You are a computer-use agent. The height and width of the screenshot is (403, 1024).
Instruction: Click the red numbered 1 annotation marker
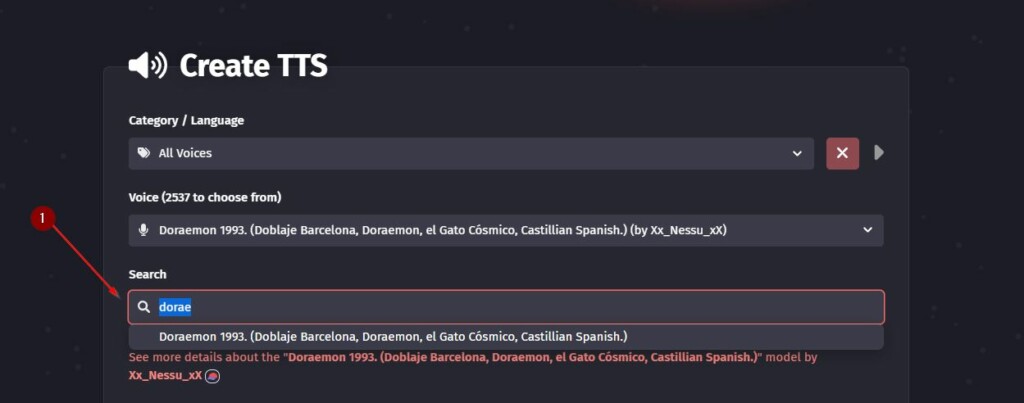pyautogui.click(x=42, y=217)
